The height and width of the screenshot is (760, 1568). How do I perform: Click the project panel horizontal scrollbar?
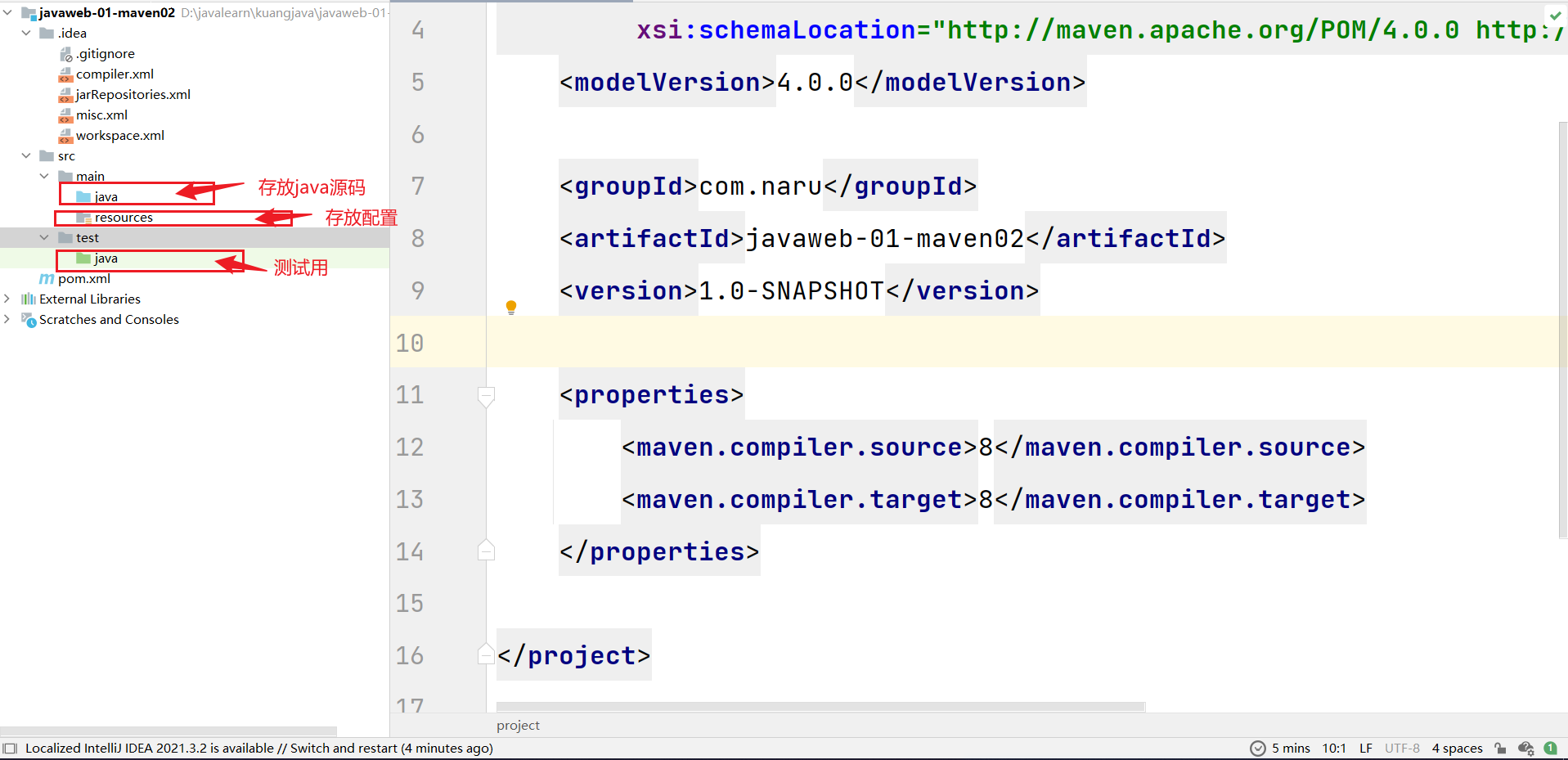pos(168,731)
